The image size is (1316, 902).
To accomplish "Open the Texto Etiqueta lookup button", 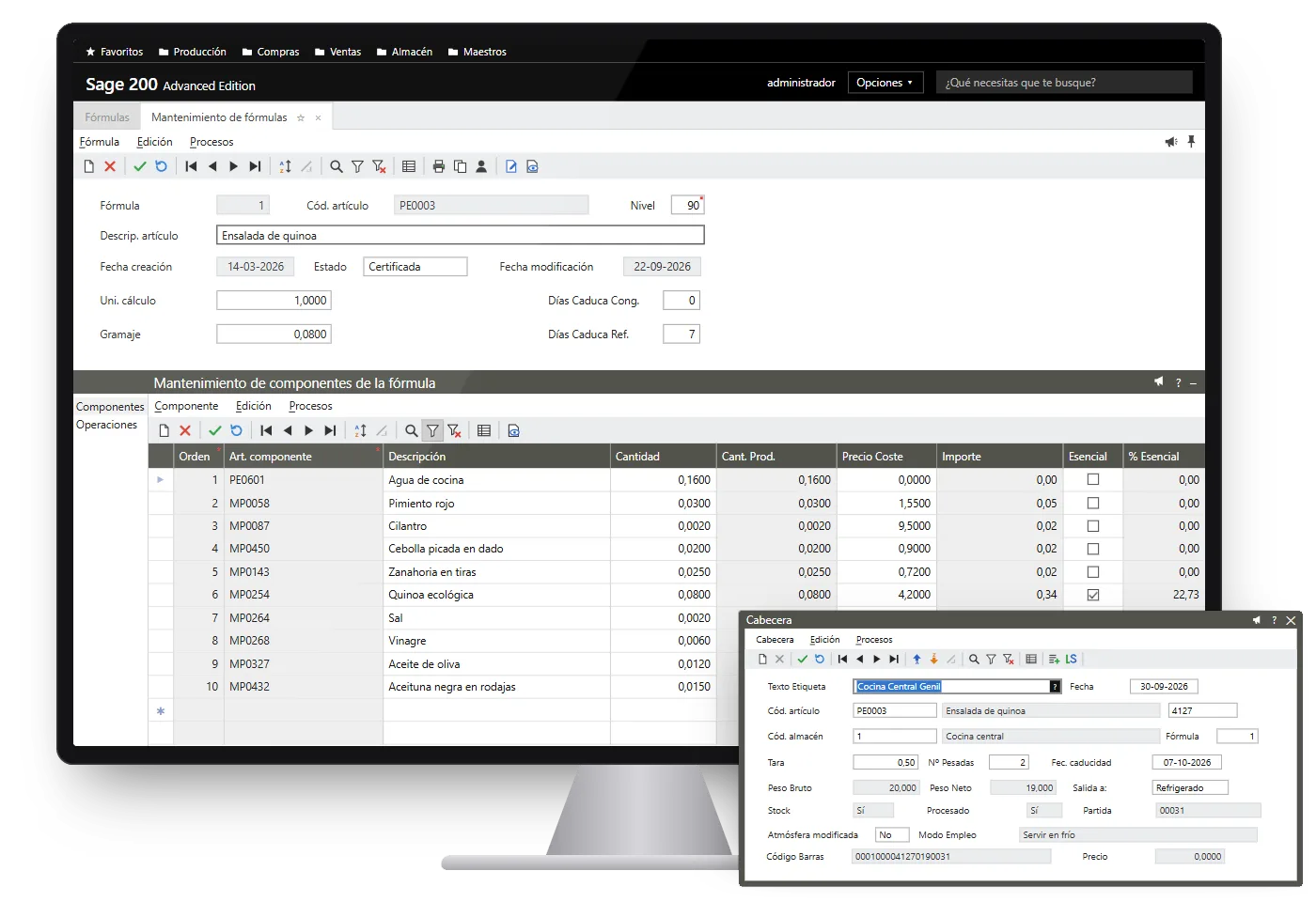I will tap(1055, 687).
